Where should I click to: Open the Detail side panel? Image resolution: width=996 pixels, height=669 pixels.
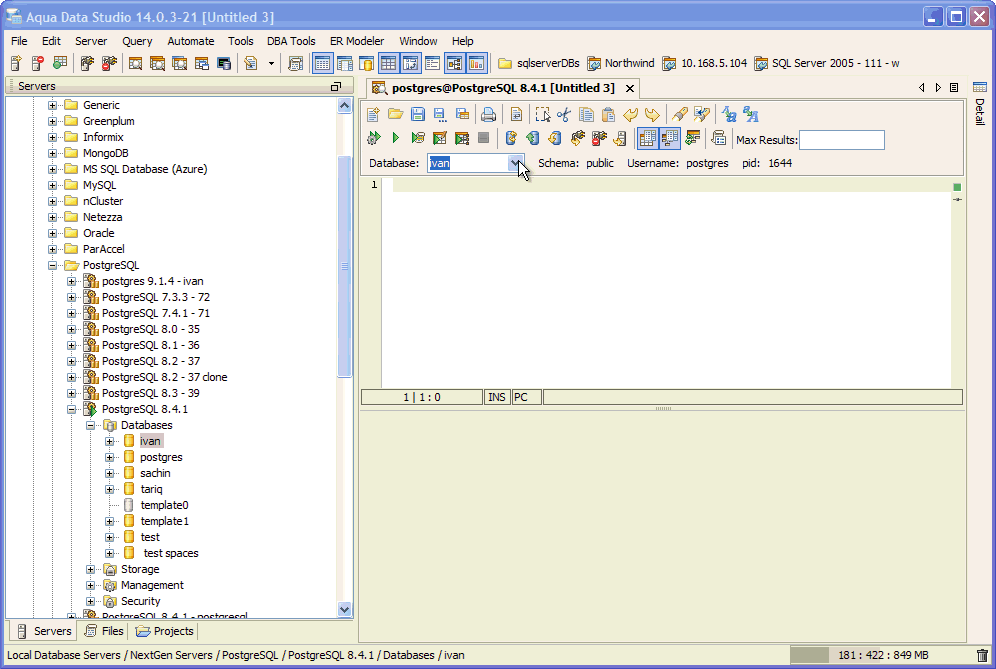pyautogui.click(x=979, y=105)
